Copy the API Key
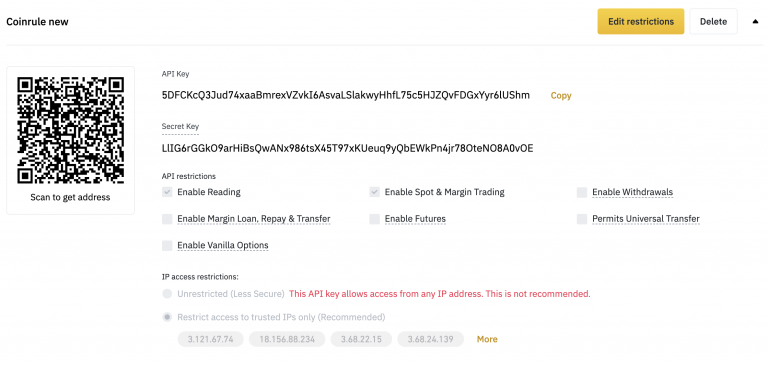 pyautogui.click(x=561, y=96)
